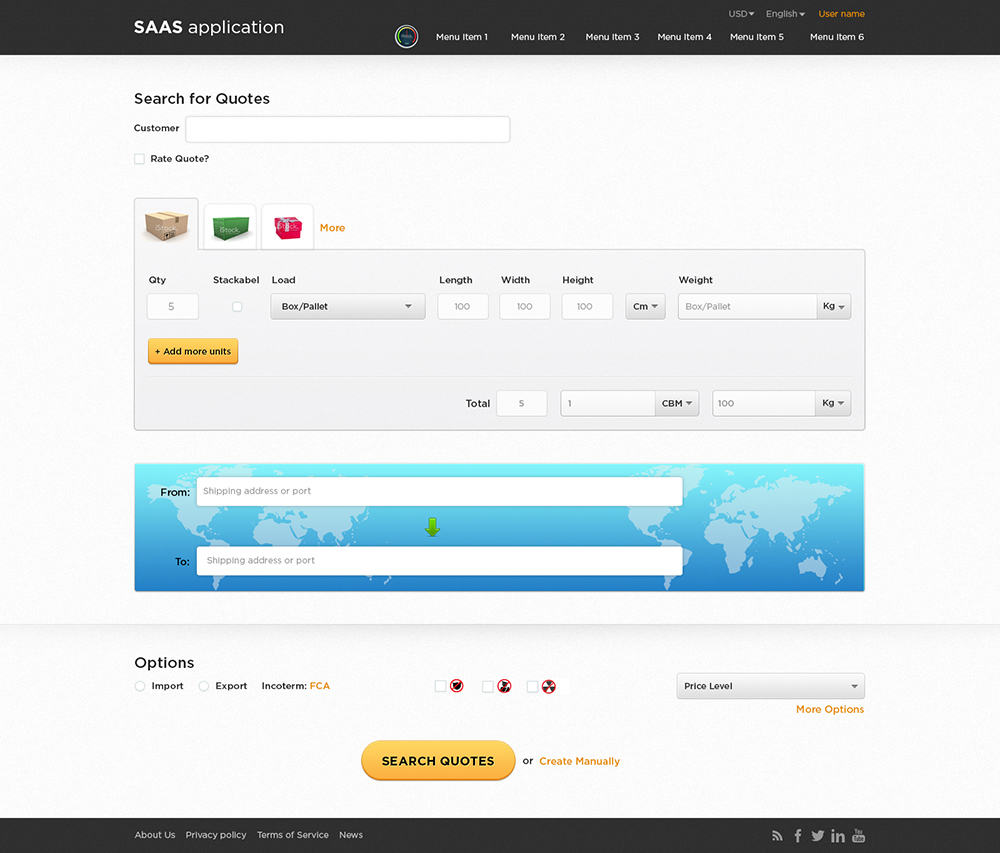Open the Twitter icon in footer
The image size is (1000, 853).
(818, 835)
